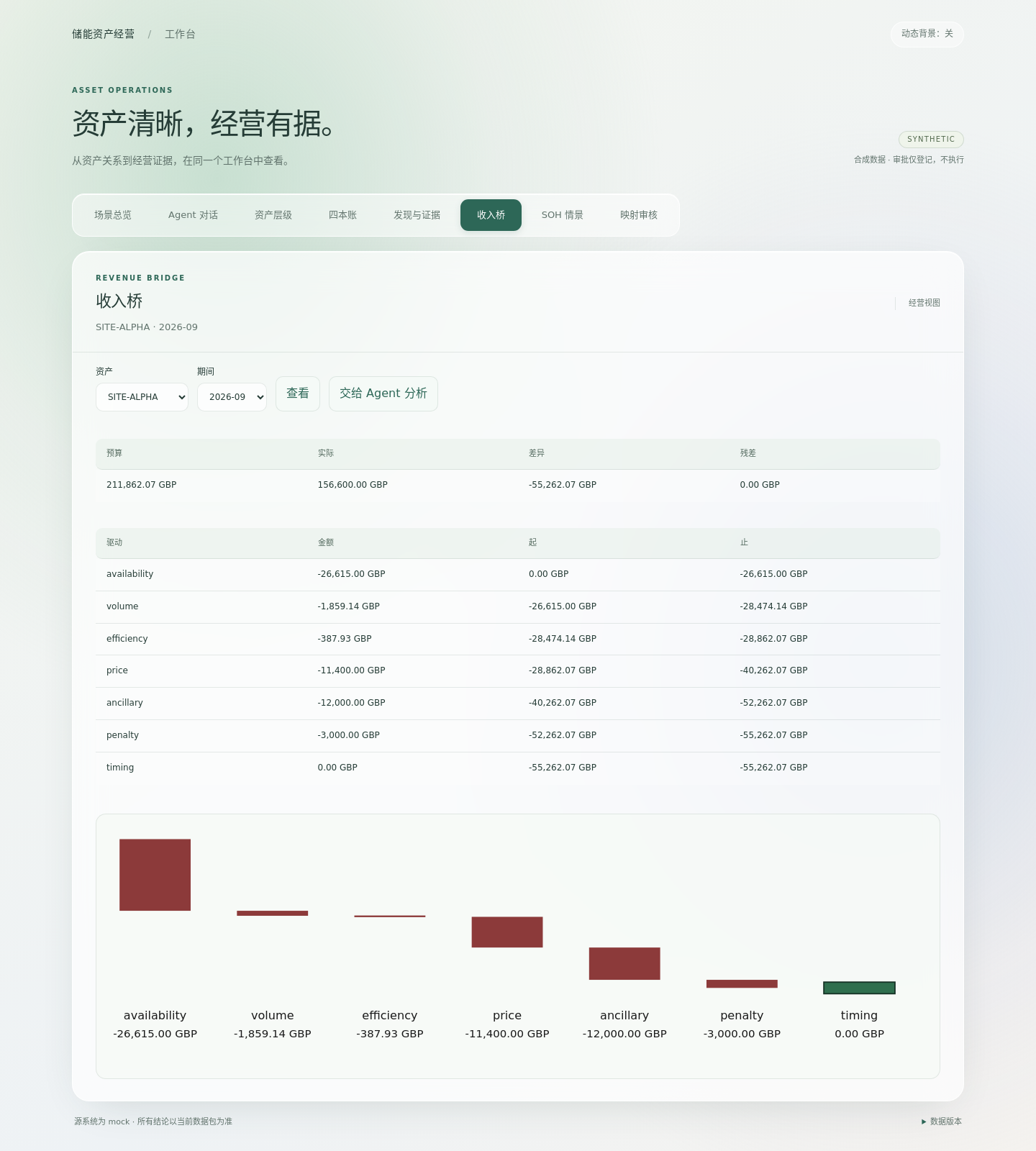Click the 工作台 breadcrumb
1036x1151 pixels.
pos(180,34)
